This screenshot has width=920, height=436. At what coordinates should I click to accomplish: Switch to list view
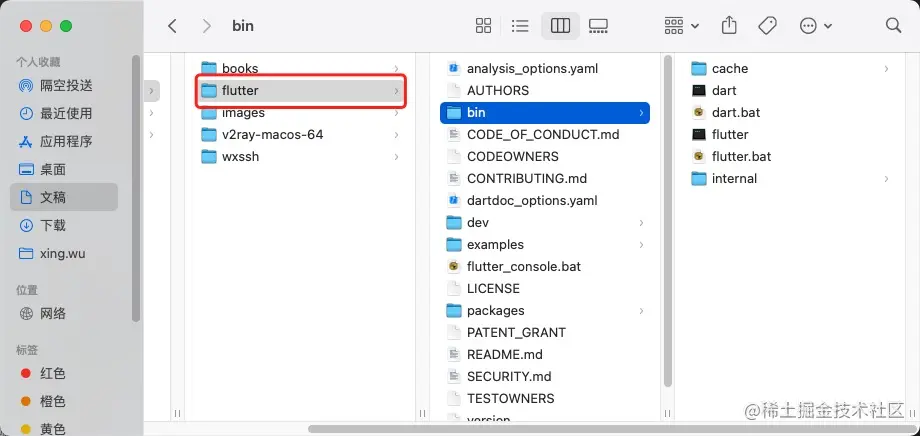520,25
